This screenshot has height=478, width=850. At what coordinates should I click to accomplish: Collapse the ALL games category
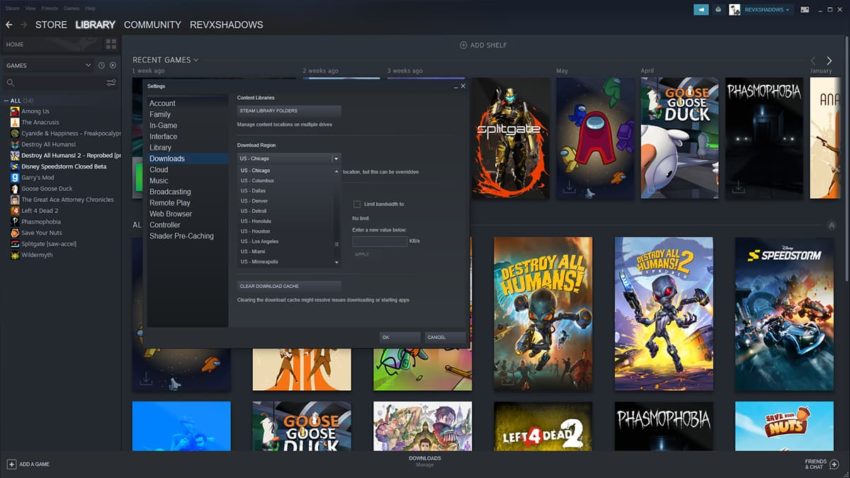point(6,101)
